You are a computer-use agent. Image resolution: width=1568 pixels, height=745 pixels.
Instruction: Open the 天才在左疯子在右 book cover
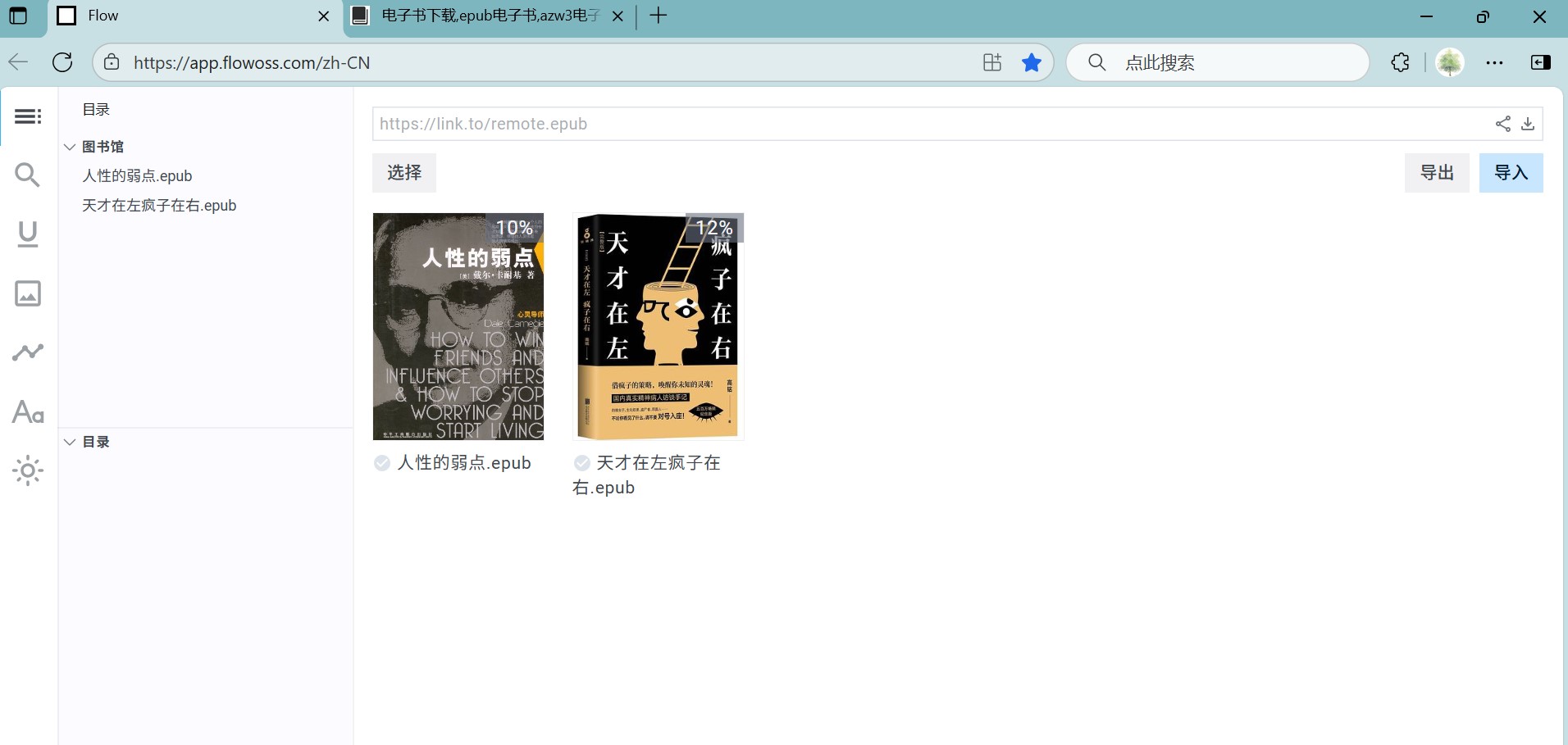click(x=659, y=326)
